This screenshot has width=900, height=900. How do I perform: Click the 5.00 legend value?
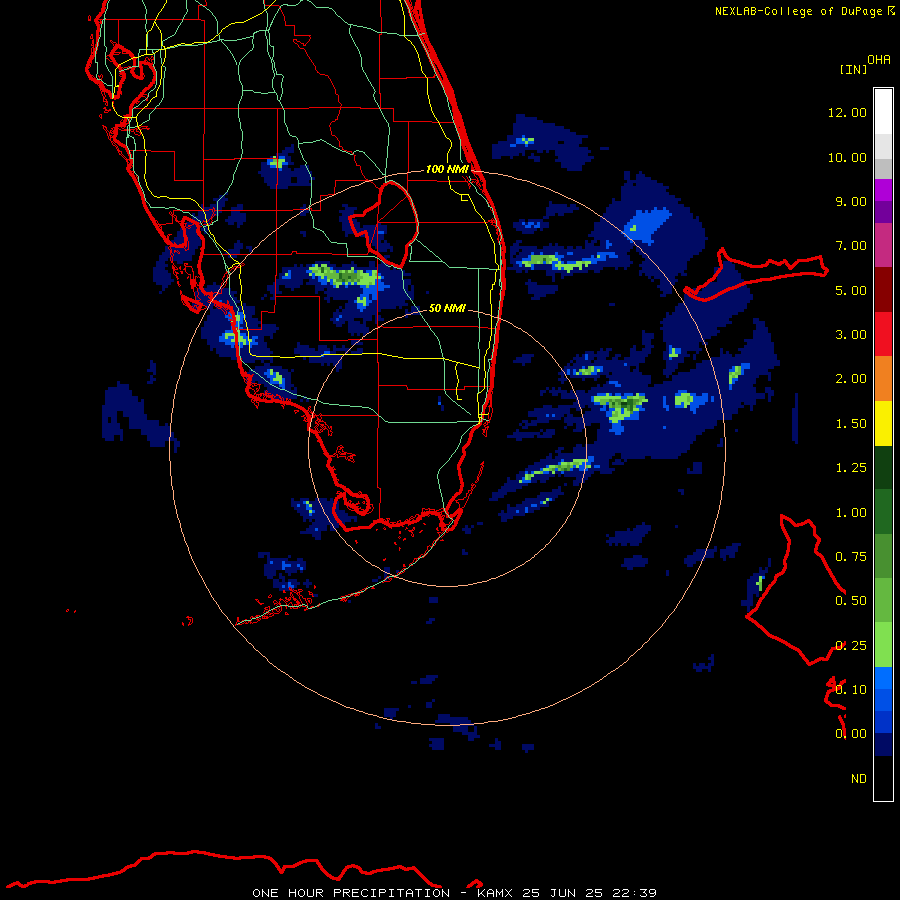click(851, 290)
